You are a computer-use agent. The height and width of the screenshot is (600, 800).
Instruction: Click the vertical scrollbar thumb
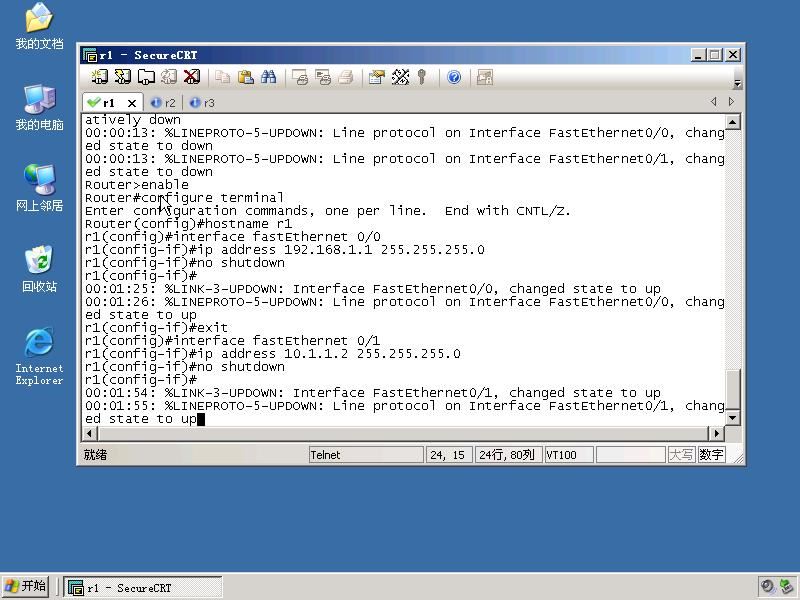733,389
